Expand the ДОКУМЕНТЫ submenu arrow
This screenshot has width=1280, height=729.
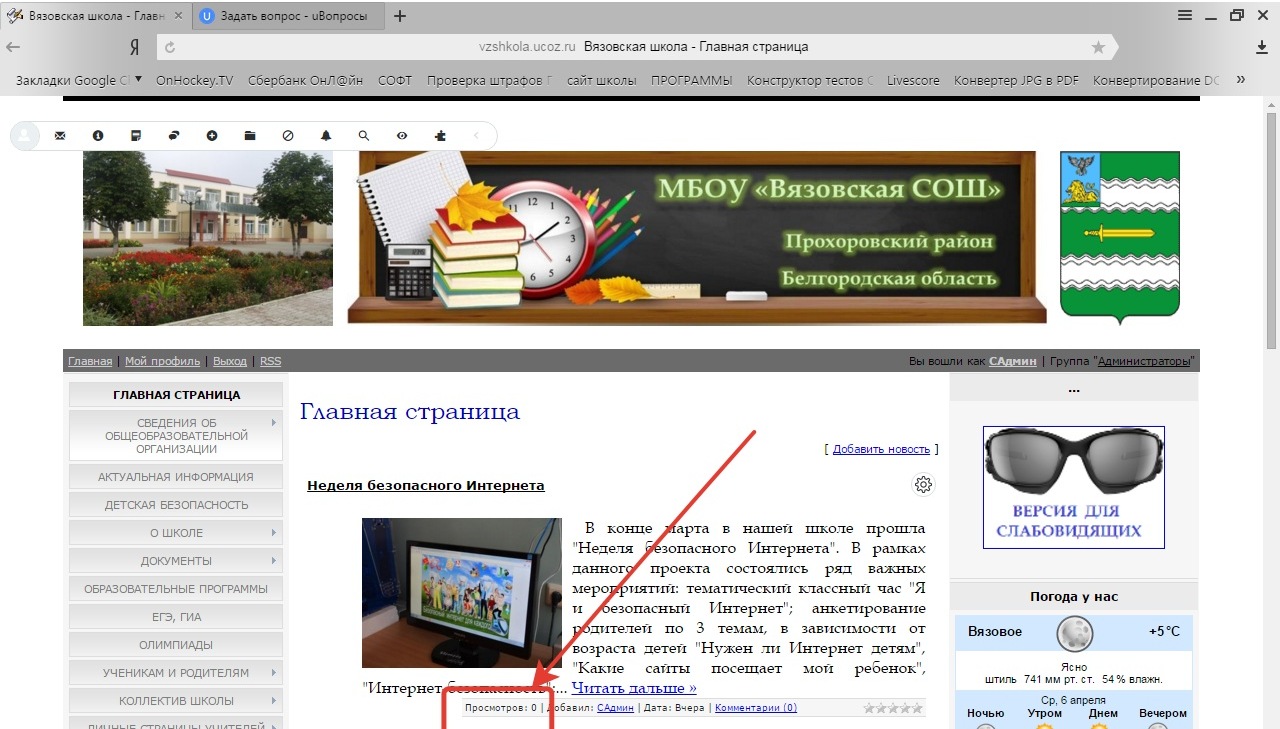(273, 561)
